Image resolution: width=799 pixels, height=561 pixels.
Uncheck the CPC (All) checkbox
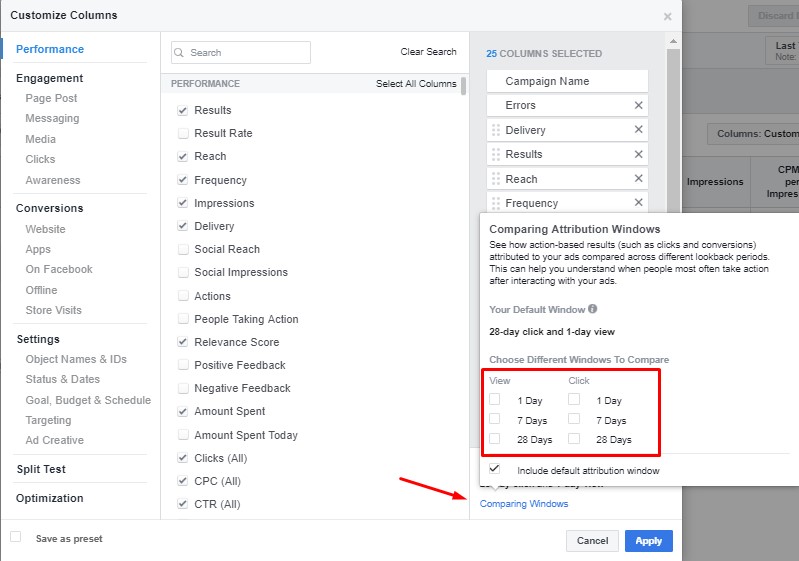point(182,481)
